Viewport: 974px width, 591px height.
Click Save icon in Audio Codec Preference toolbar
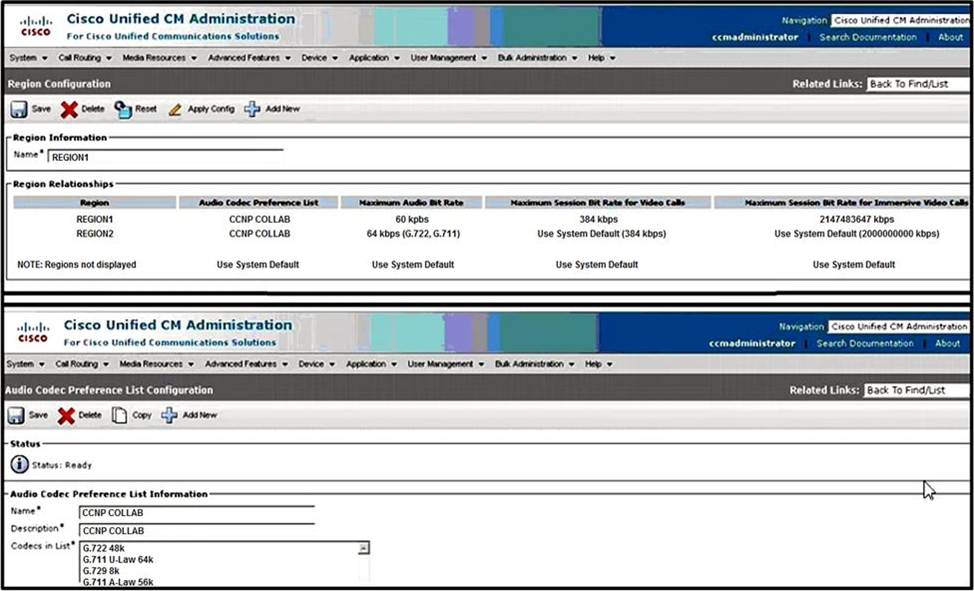pos(16,416)
